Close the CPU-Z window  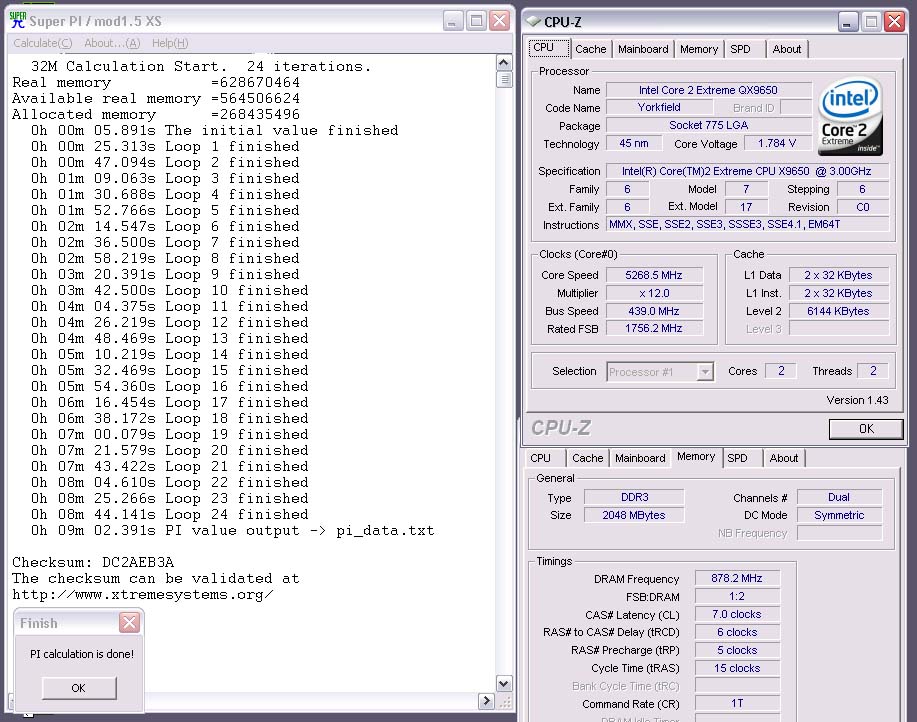pos(894,22)
